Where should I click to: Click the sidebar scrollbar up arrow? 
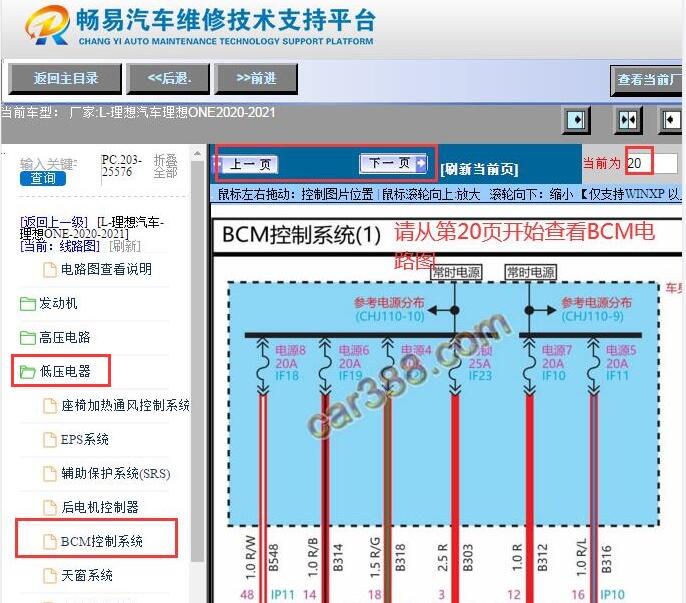click(x=197, y=154)
